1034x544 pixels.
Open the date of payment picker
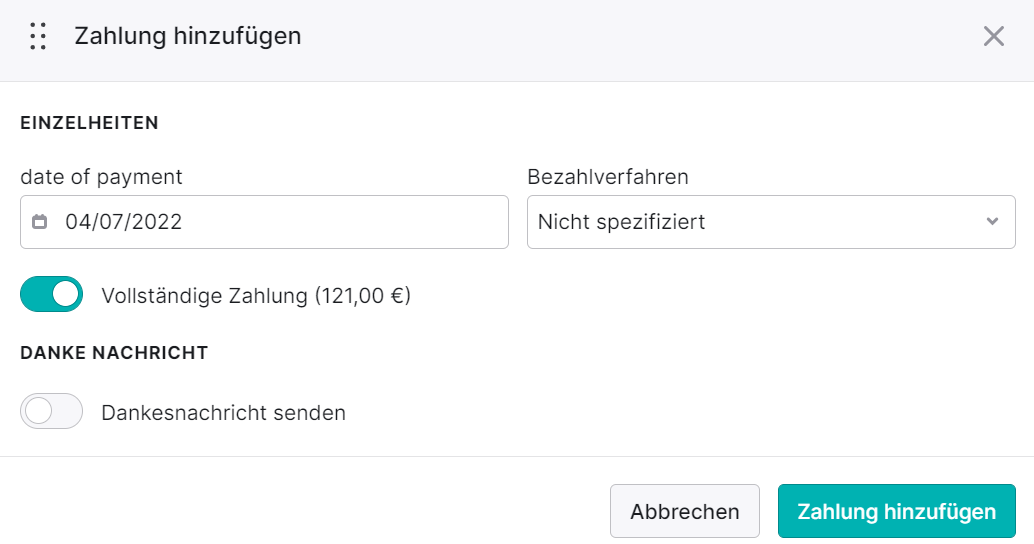tap(264, 222)
